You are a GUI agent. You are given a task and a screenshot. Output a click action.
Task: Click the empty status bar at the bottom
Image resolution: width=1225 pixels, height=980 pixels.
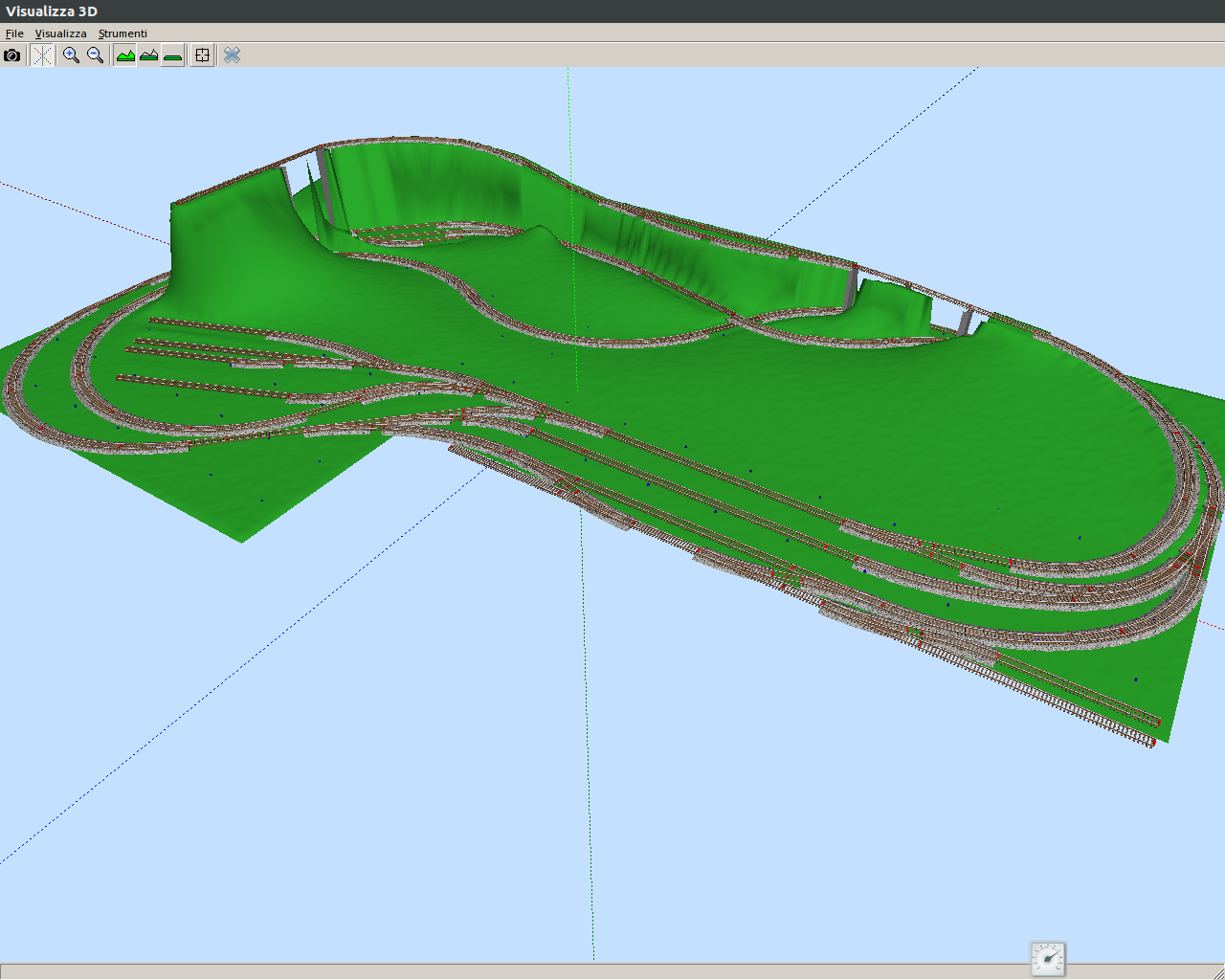coord(479,971)
